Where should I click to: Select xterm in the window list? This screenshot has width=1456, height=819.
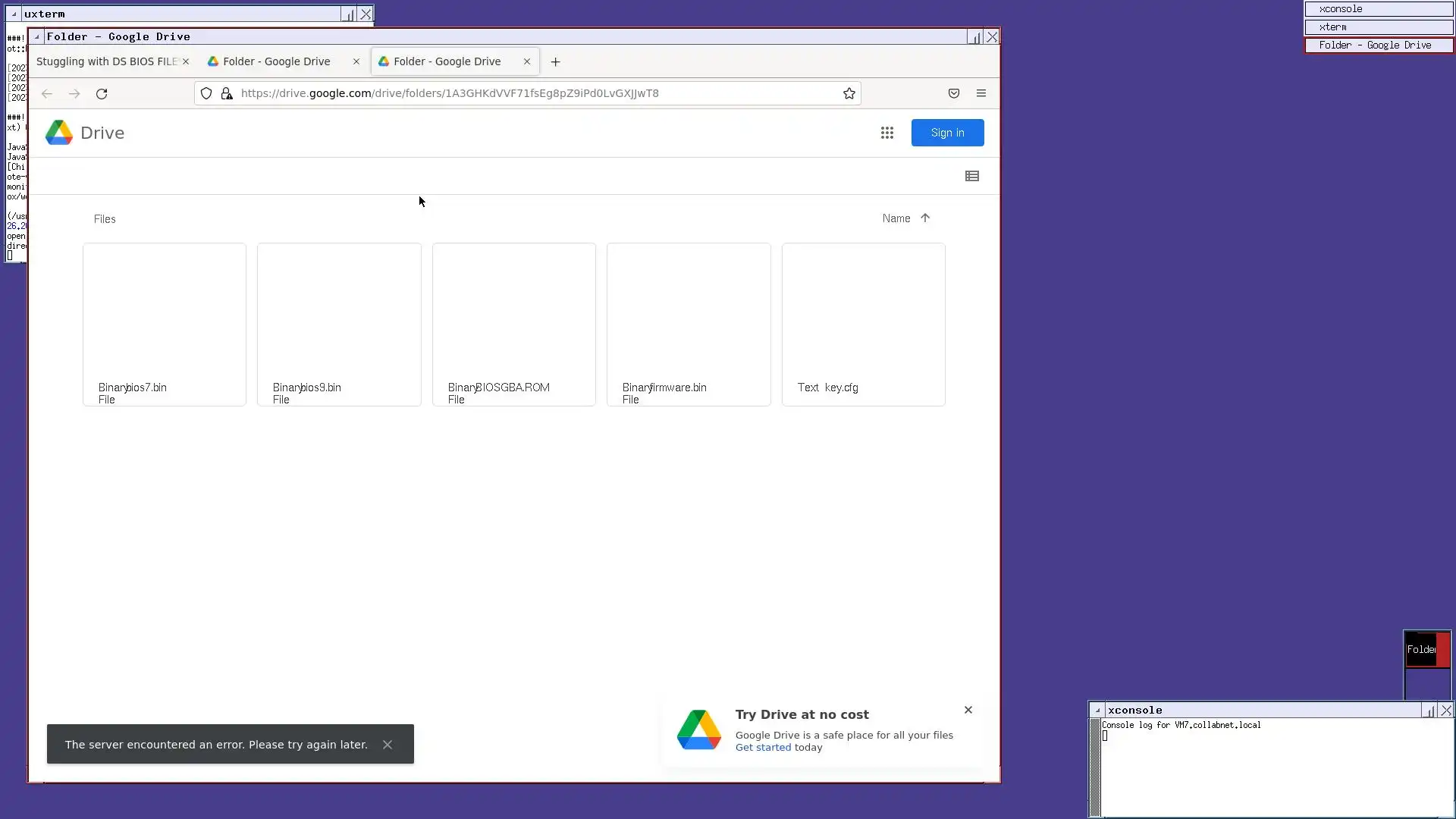coord(1378,27)
